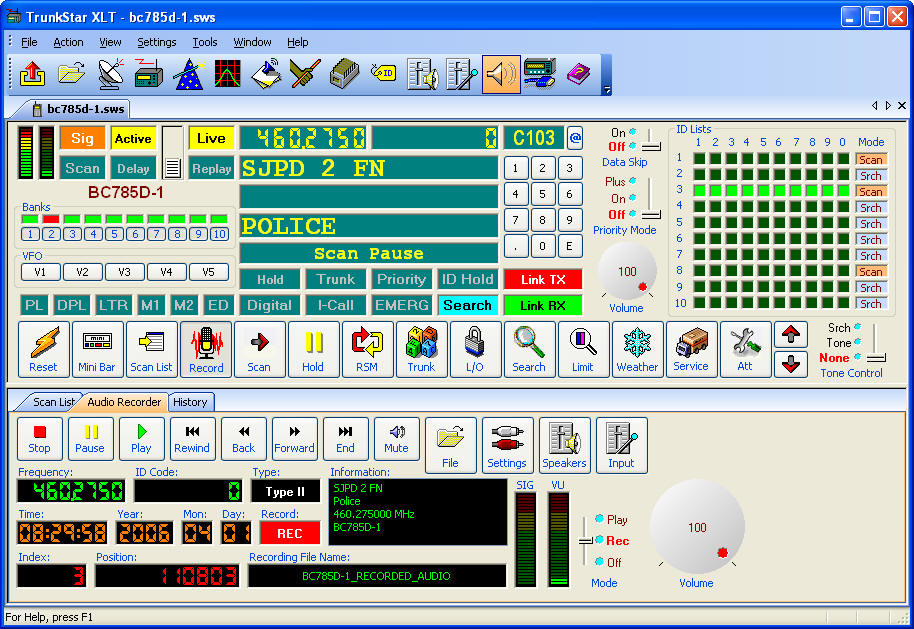Select Data Skip On option
Image resolution: width=914 pixels, height=629 pixels.
[x=622, y=132]
